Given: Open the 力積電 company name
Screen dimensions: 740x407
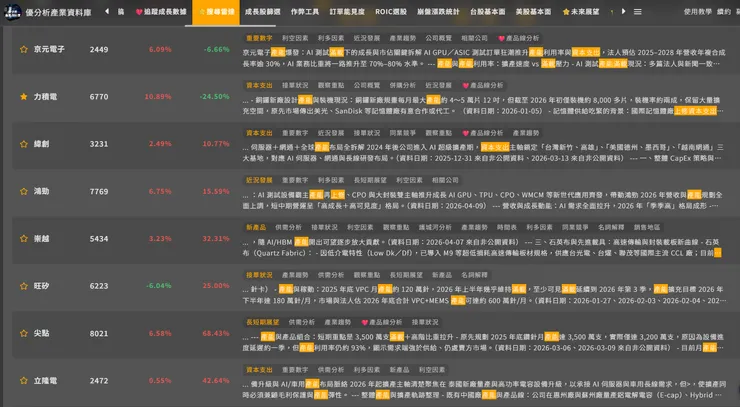Looking at the screenshot, I should [x=45, y=96].
